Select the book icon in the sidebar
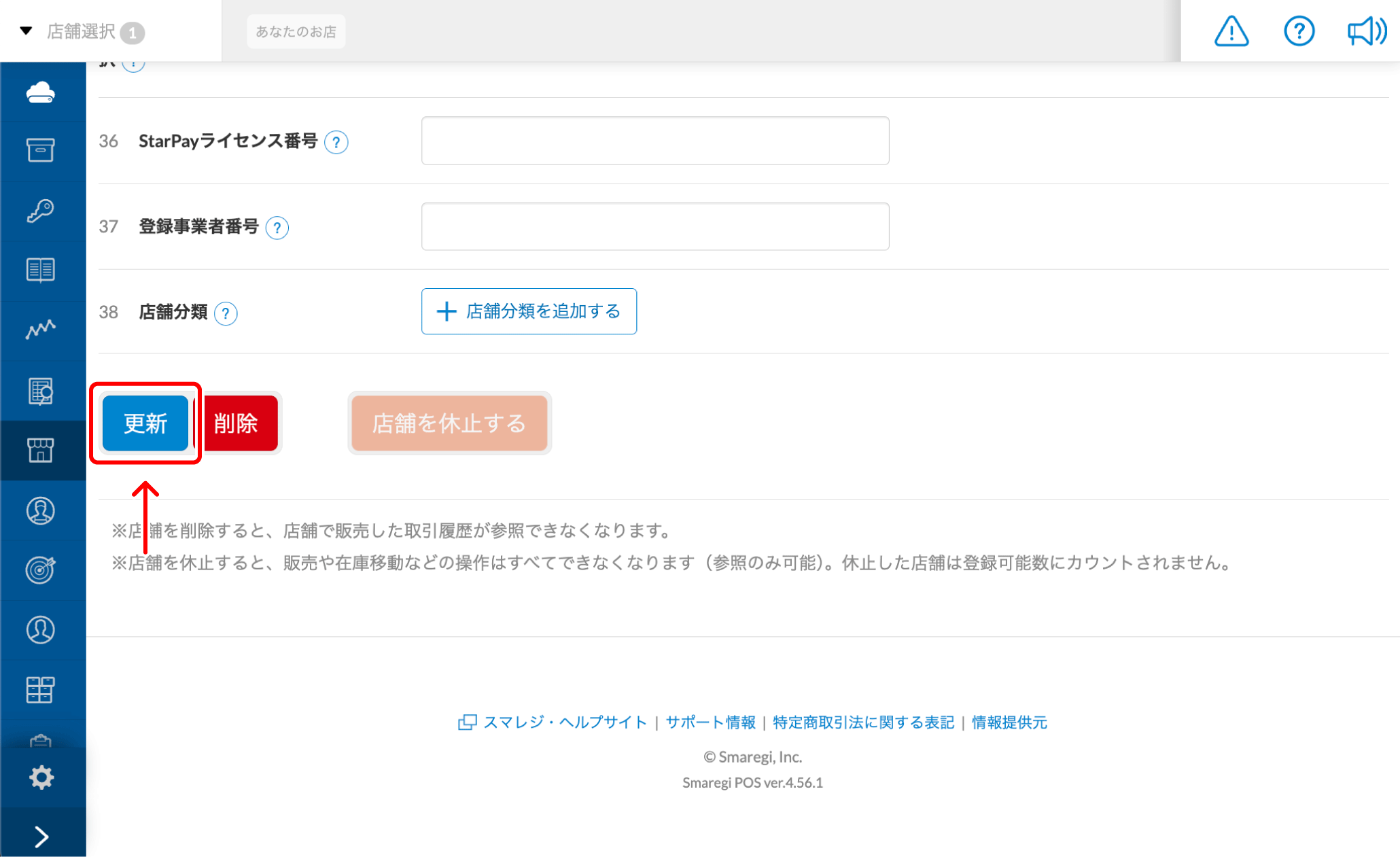1400x857 pixels. coord(42,270)
